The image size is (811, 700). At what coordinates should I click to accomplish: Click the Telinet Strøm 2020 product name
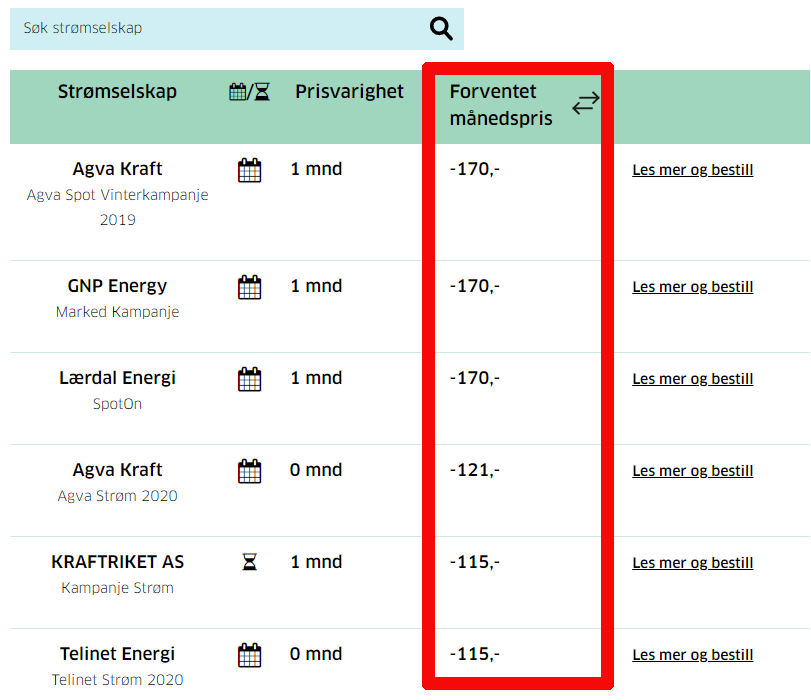click(x=117, y=680)
